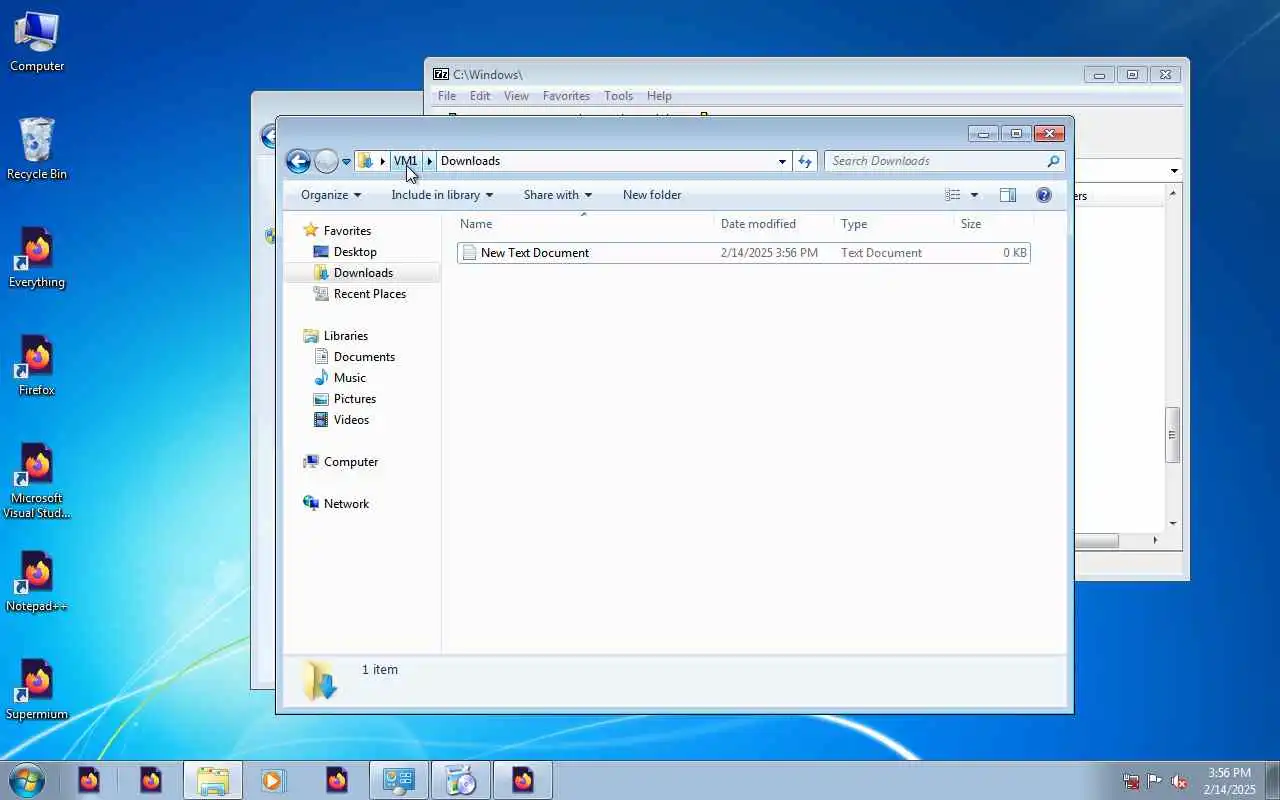This screenshot has width=1280, height=800.
Task: Click the Downloads folder icon in details pane
Action: click(320, 680)
